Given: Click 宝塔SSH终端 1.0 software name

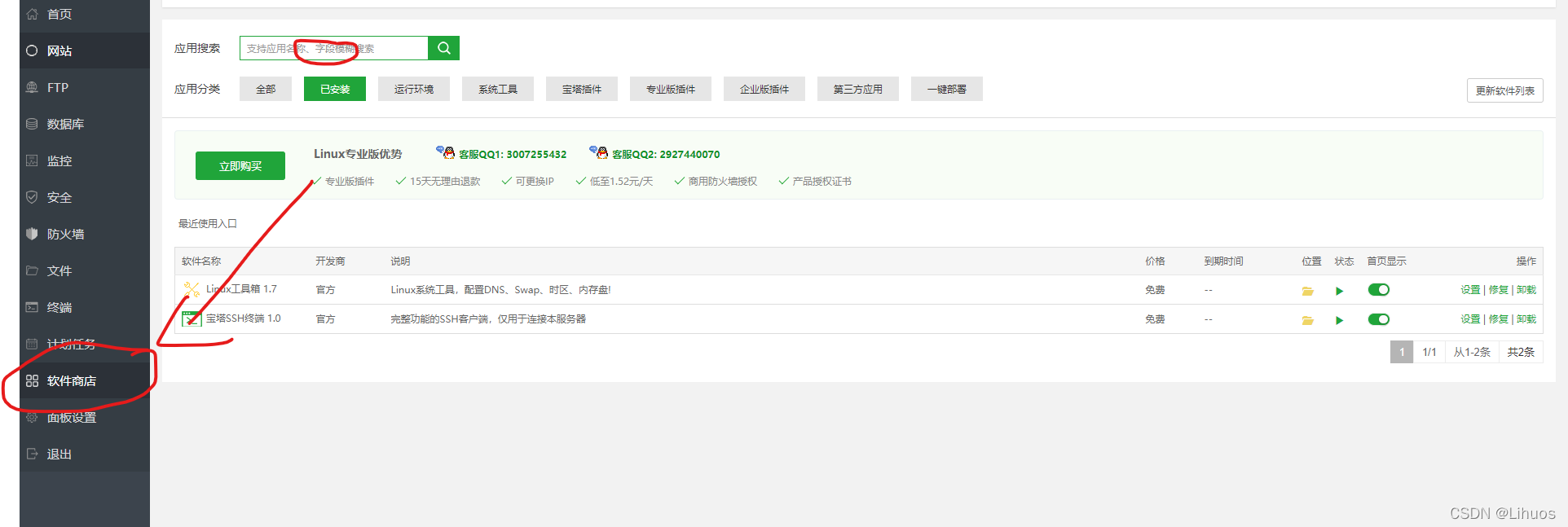Looking at the screenshot, I should [243, 318].
